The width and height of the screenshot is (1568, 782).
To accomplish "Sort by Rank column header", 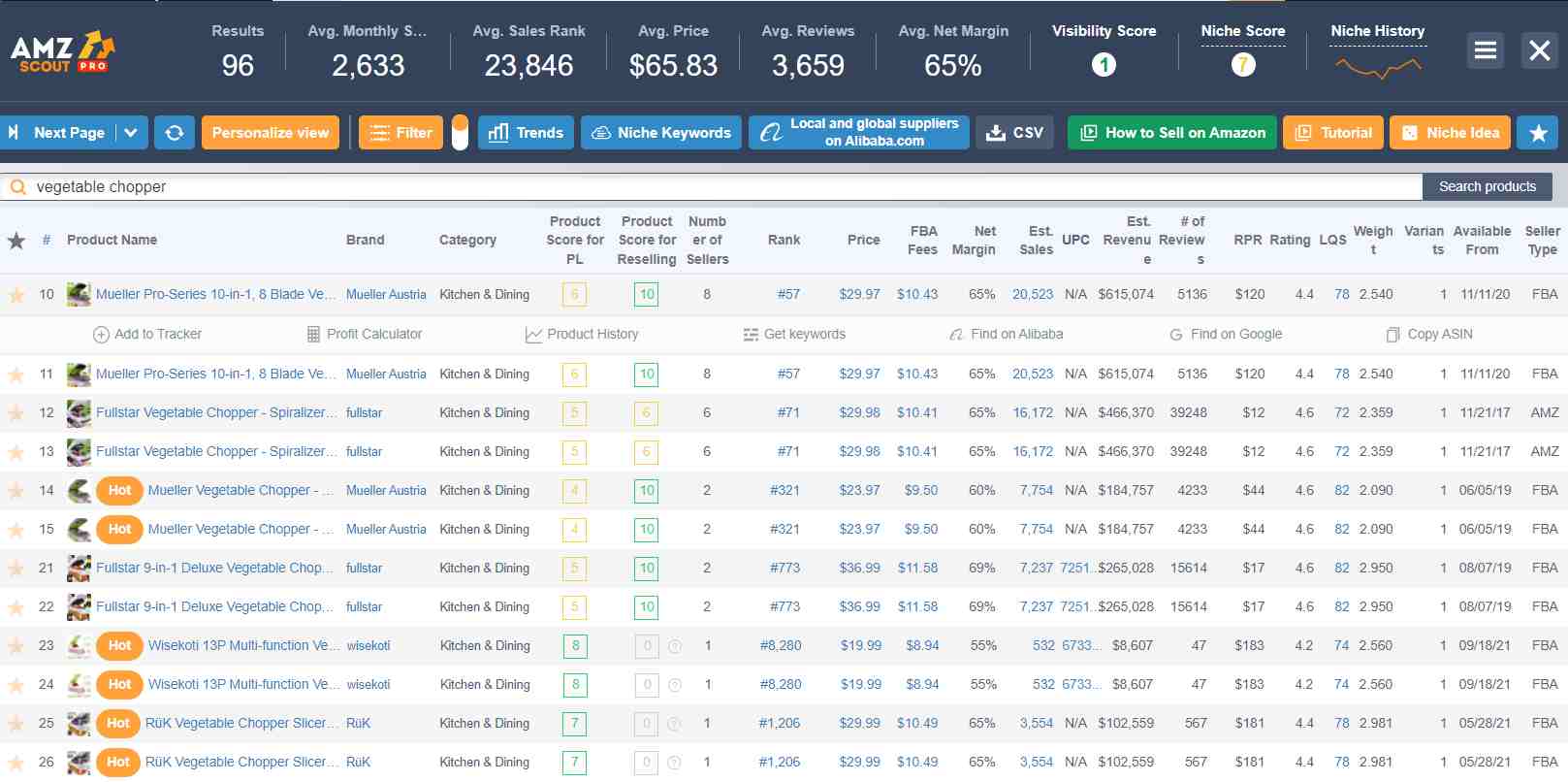I will (x=784, y=241).
